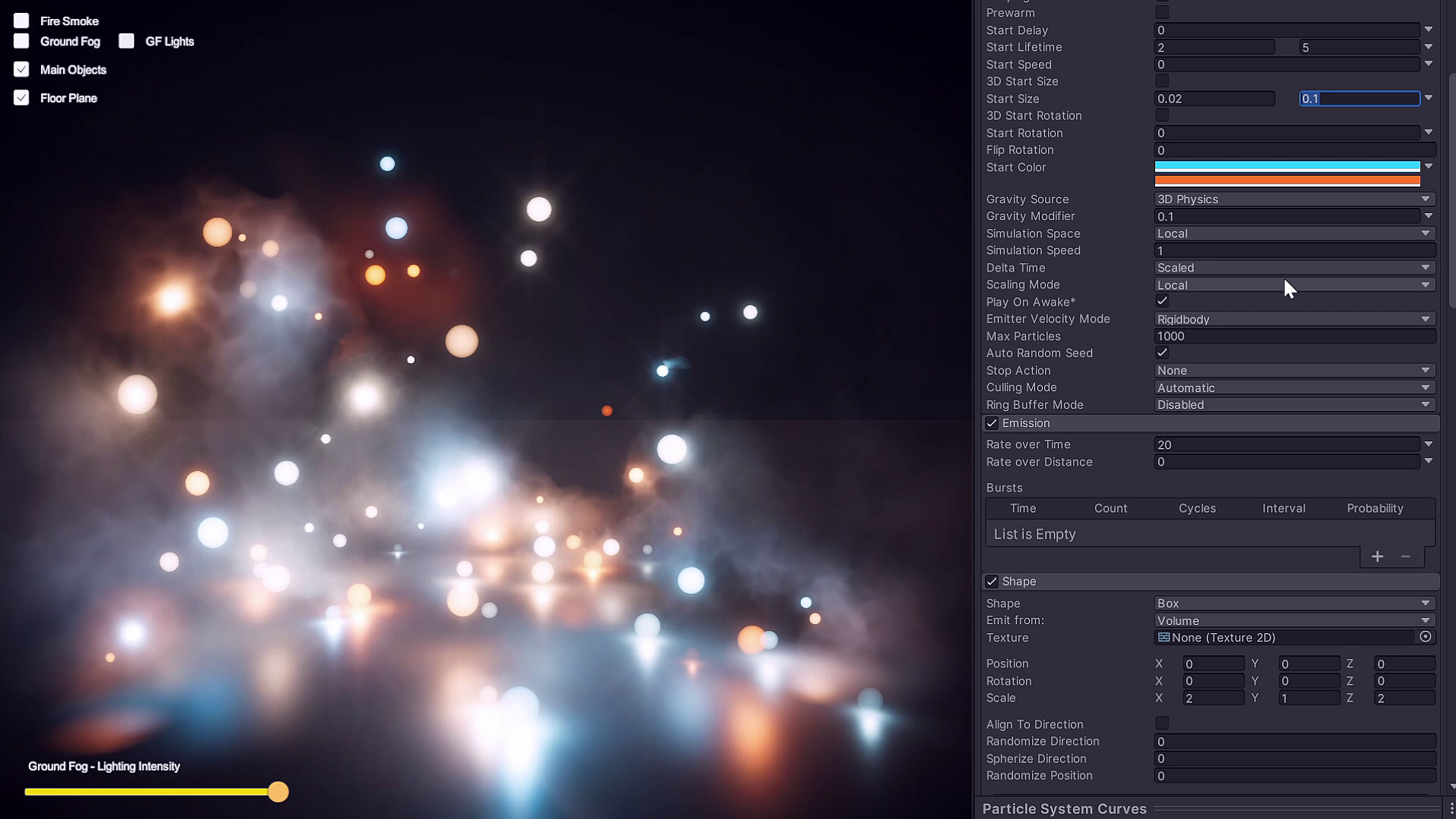Enable the Ground Fog checkbox
Viewport: 1456px width, 819px height.
point(21,41)
